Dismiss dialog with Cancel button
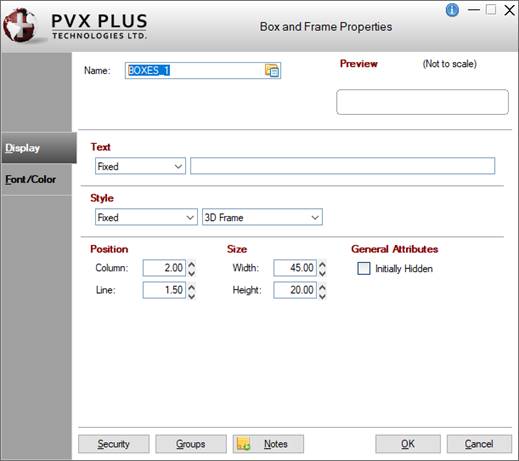519x461 pixels. [x=479, y=444]
